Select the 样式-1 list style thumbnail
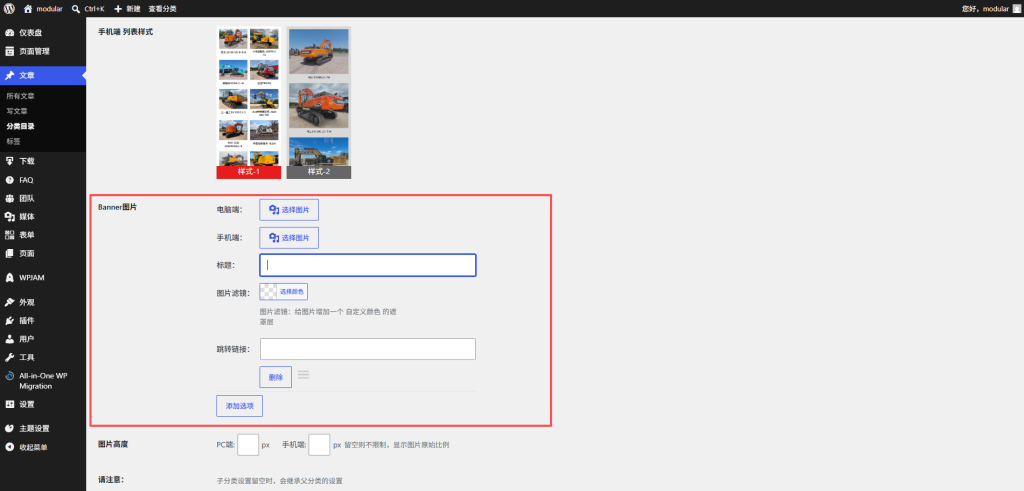1024x491 pixels. 249,103
